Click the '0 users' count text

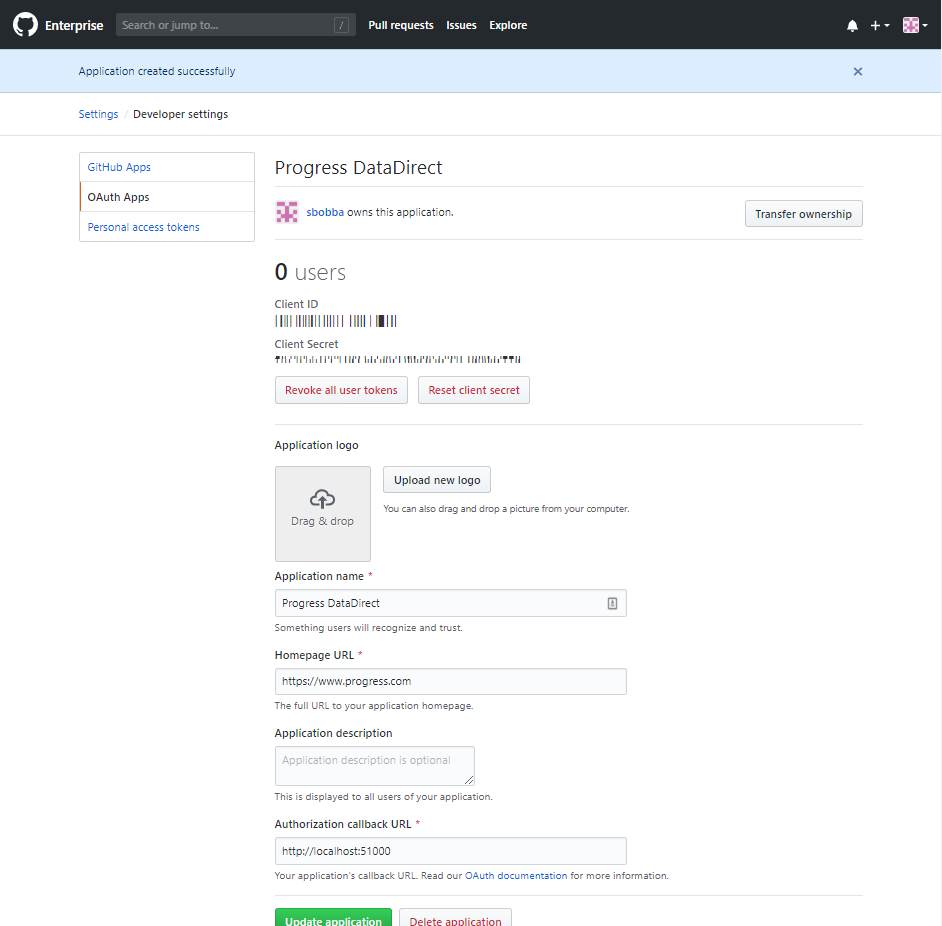(x=310, y=272)
